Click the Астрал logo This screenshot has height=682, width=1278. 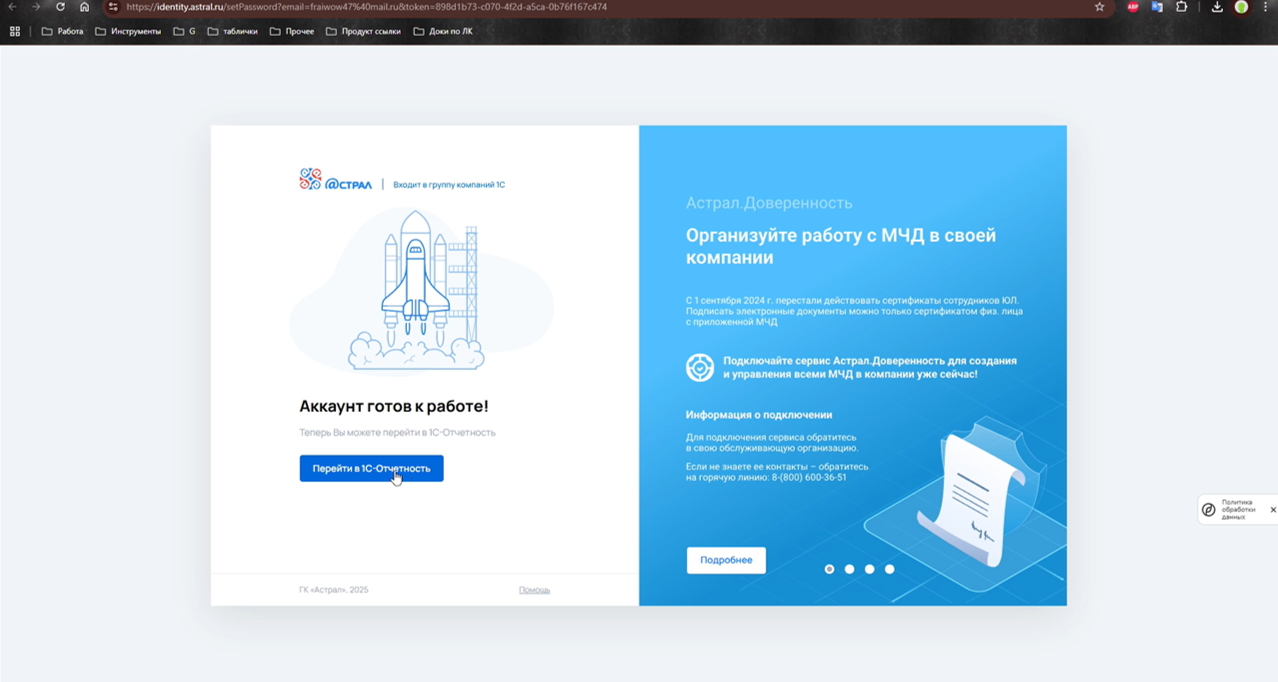[x=335, y=180]
